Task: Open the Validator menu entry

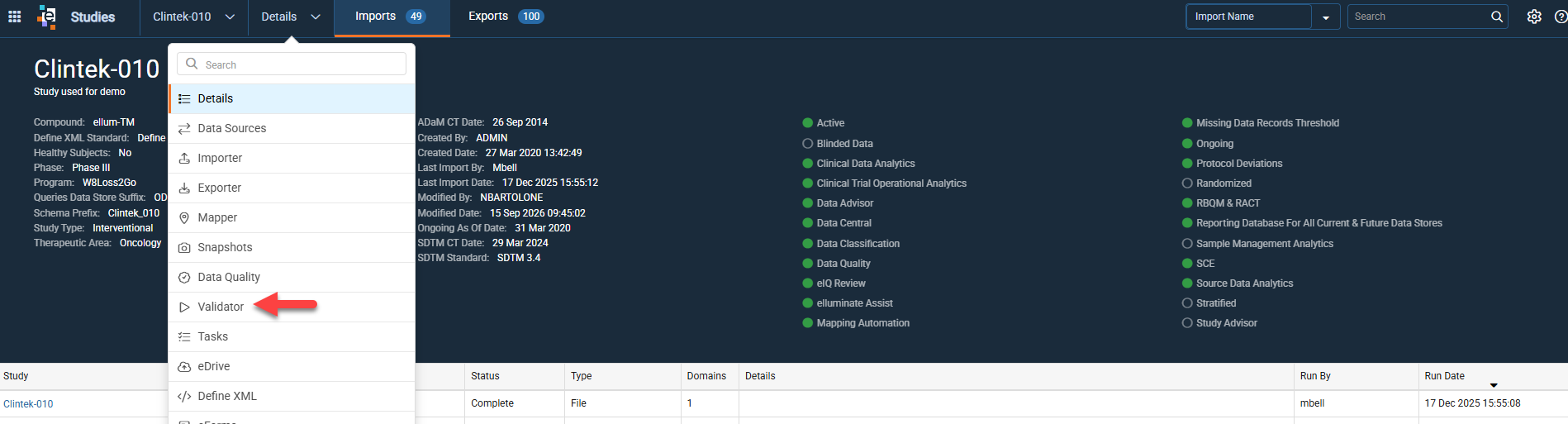Action: coord(292,307)
